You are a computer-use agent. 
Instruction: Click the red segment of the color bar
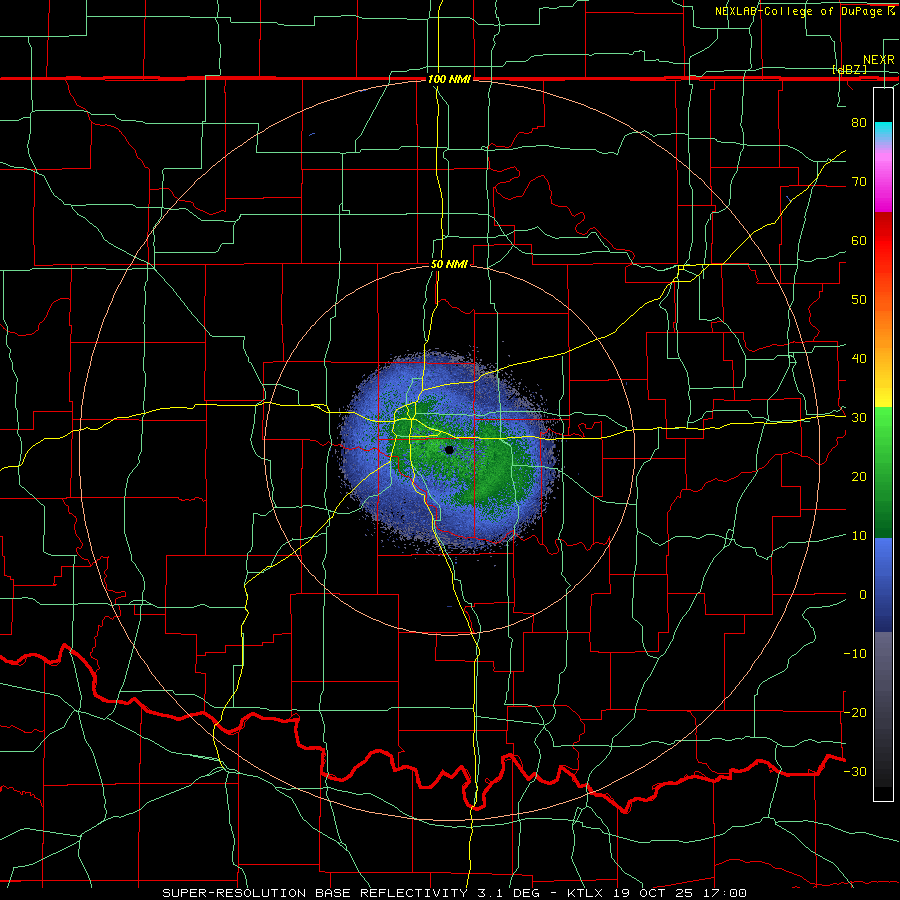click(883, 241)
